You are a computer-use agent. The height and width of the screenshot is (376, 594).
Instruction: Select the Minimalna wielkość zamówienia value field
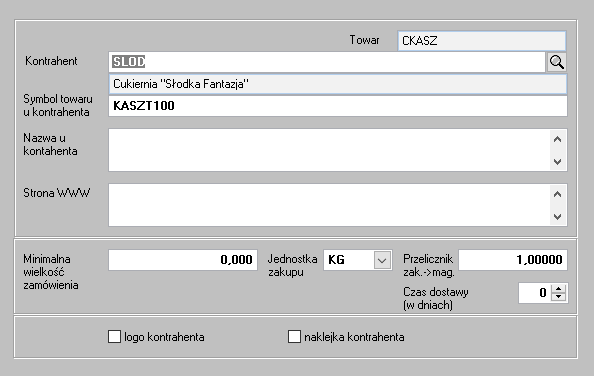click(183, 260)
